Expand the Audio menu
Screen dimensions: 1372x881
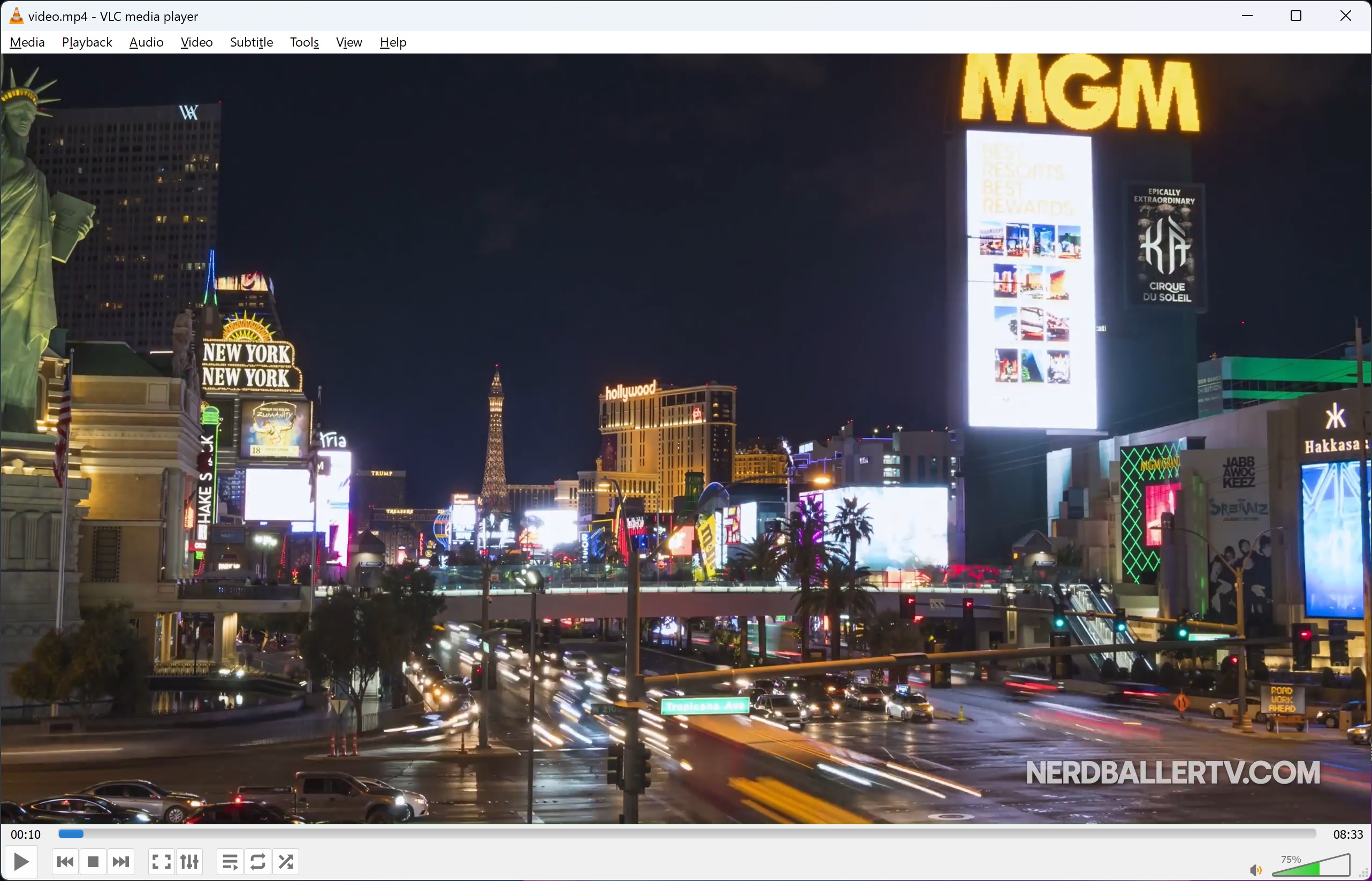coord(147,42)
